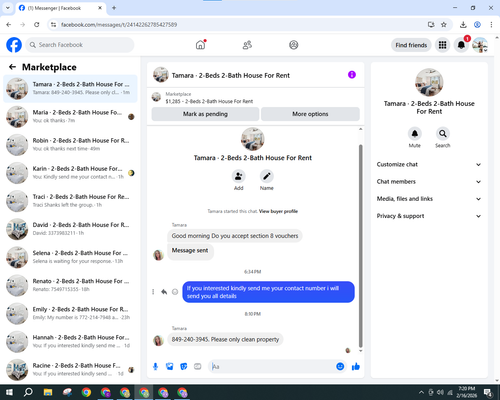The height and width of the screenshot is (400, 500).
Task: Click the chat messages scrollbar
Action: point(360,246)
